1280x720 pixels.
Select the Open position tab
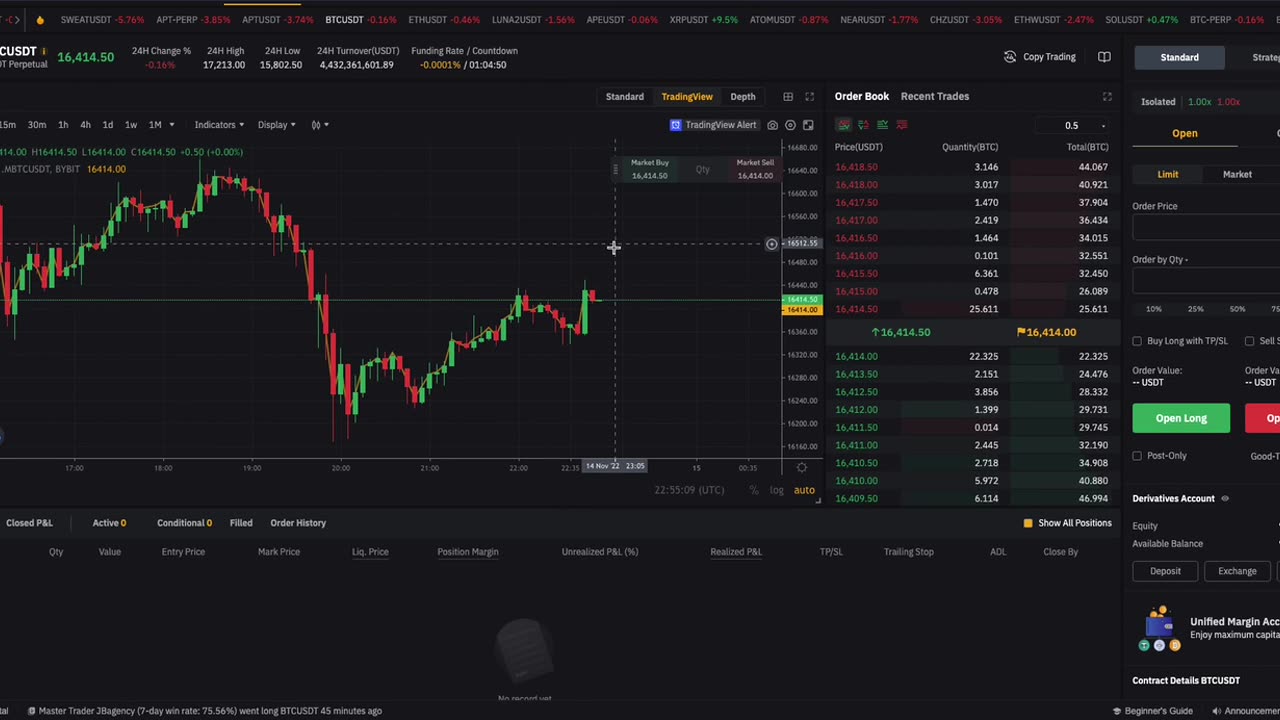(1185, 133)
